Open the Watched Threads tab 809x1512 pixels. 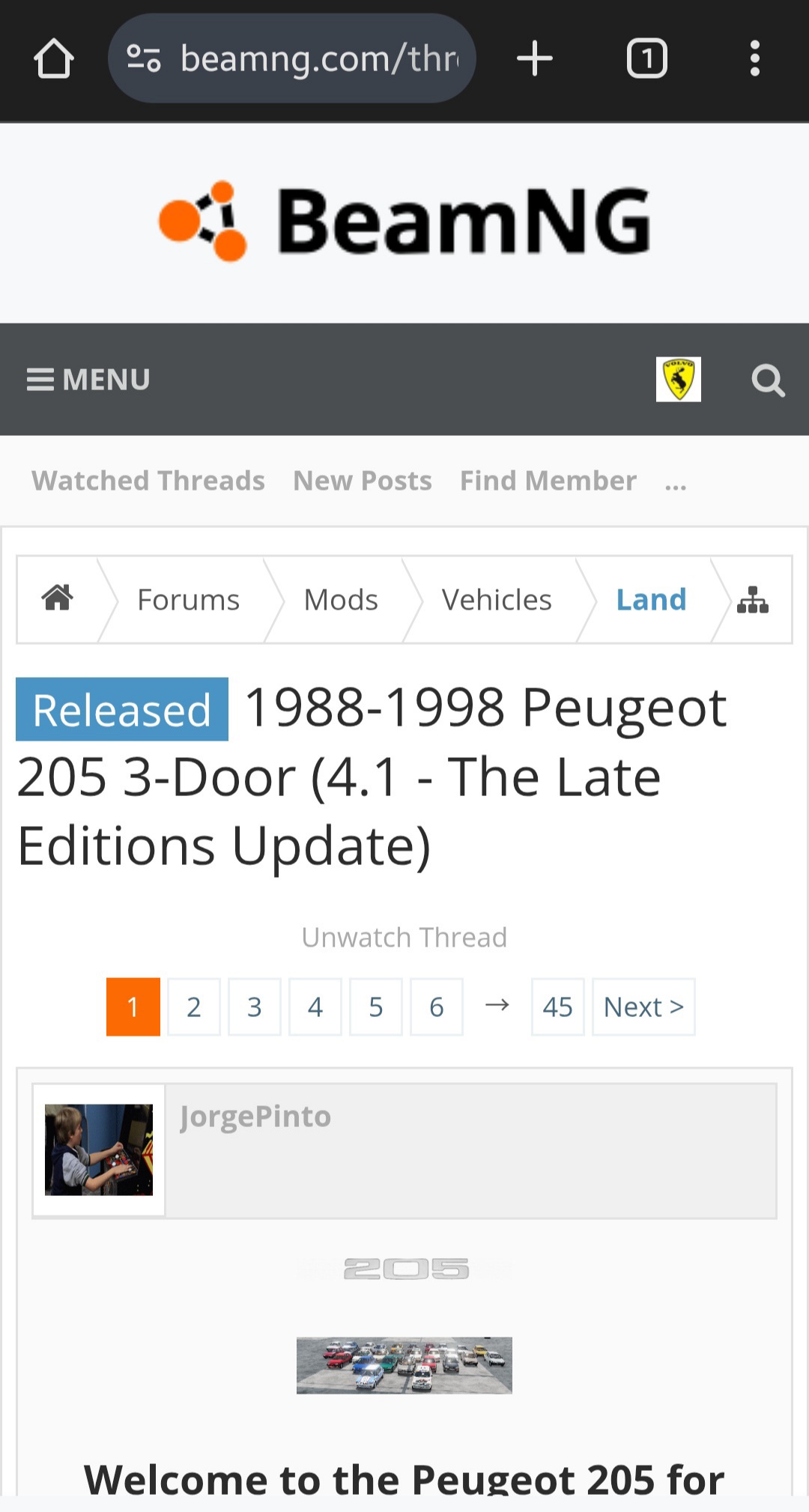click(148, 481)
